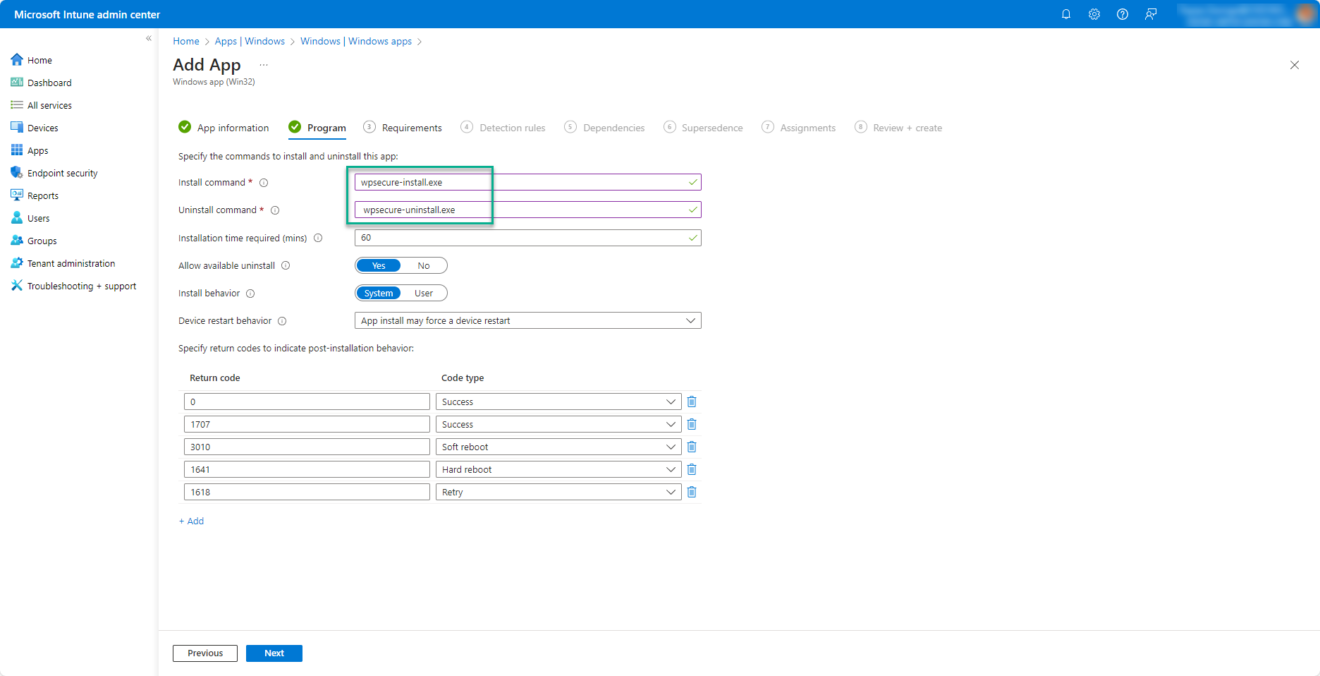The width and height of the screenshot is (1320, 676).
Task: Delete the return code 1618 row
Action: [x=691, y=491]
